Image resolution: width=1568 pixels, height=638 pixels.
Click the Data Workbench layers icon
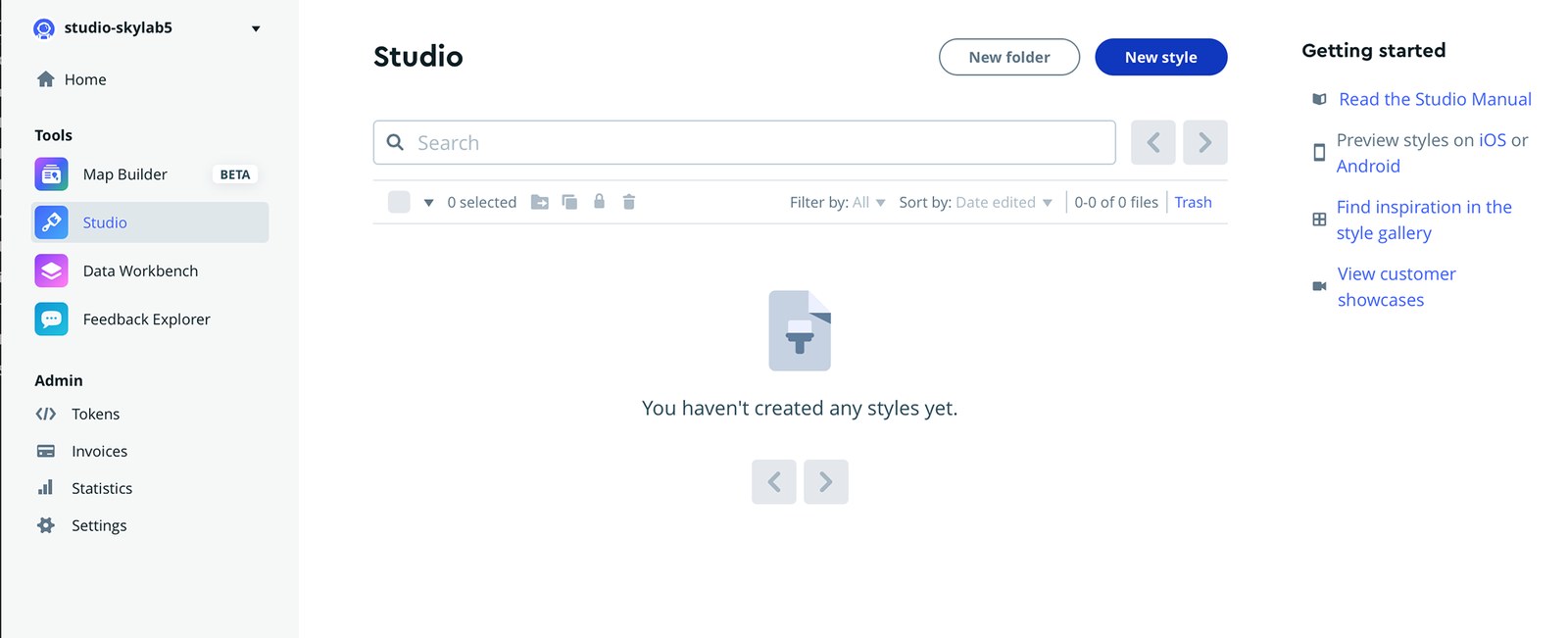coord(52,270)
